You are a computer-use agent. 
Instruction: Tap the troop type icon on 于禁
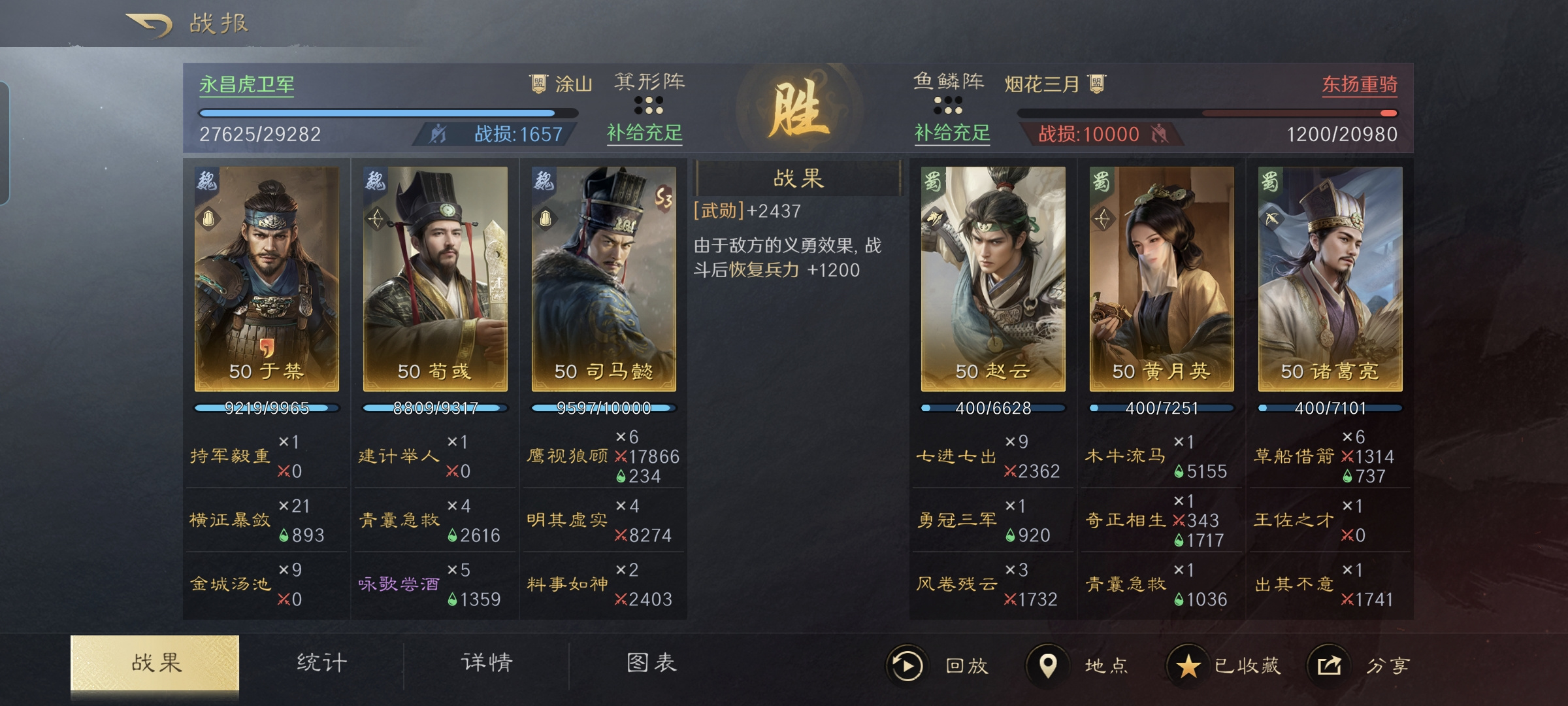pos(208,218)
